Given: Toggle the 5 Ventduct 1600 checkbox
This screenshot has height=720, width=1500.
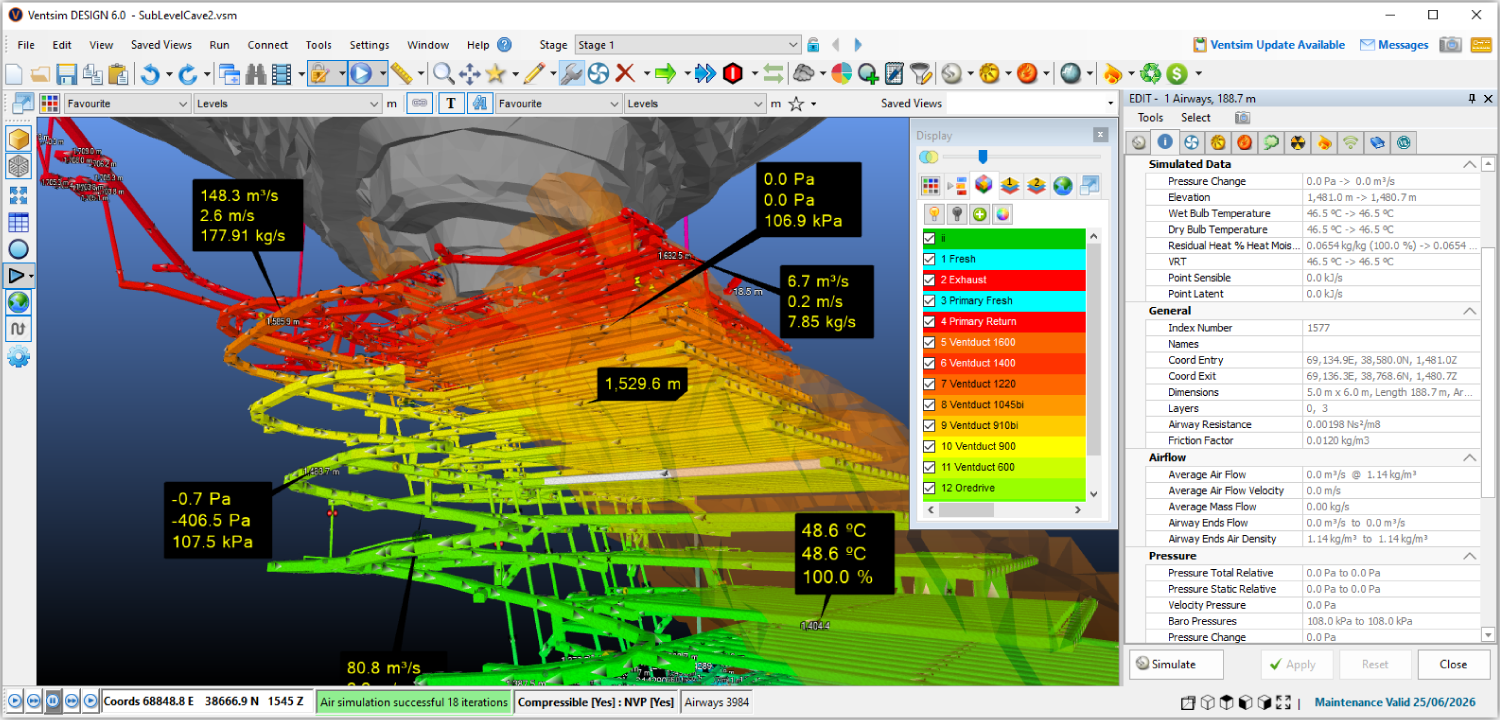Looking at the screenshot, I should click(930, 343).
